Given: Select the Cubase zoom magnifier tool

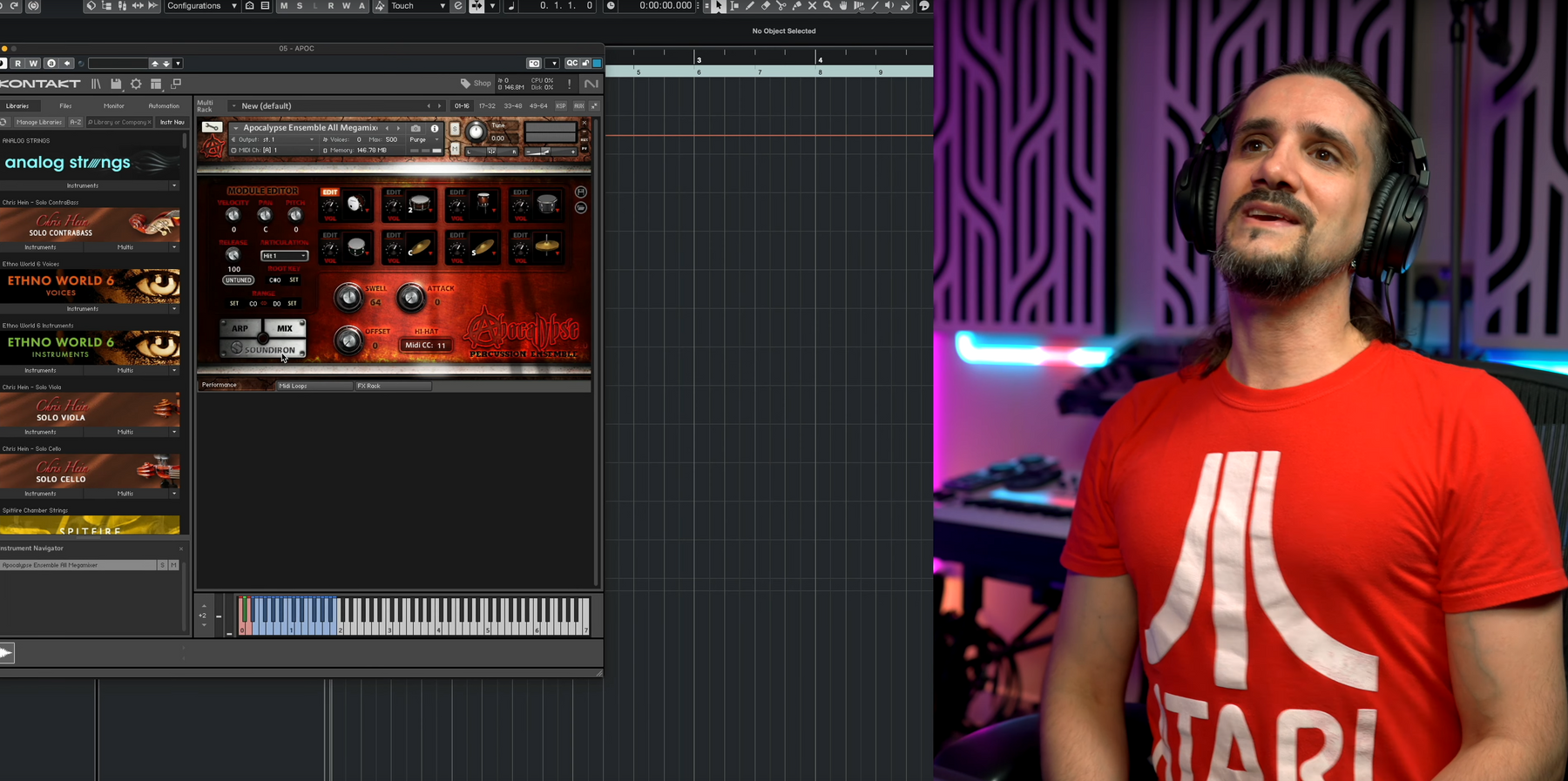Looking at the screenshot, I should click(828, 6).
